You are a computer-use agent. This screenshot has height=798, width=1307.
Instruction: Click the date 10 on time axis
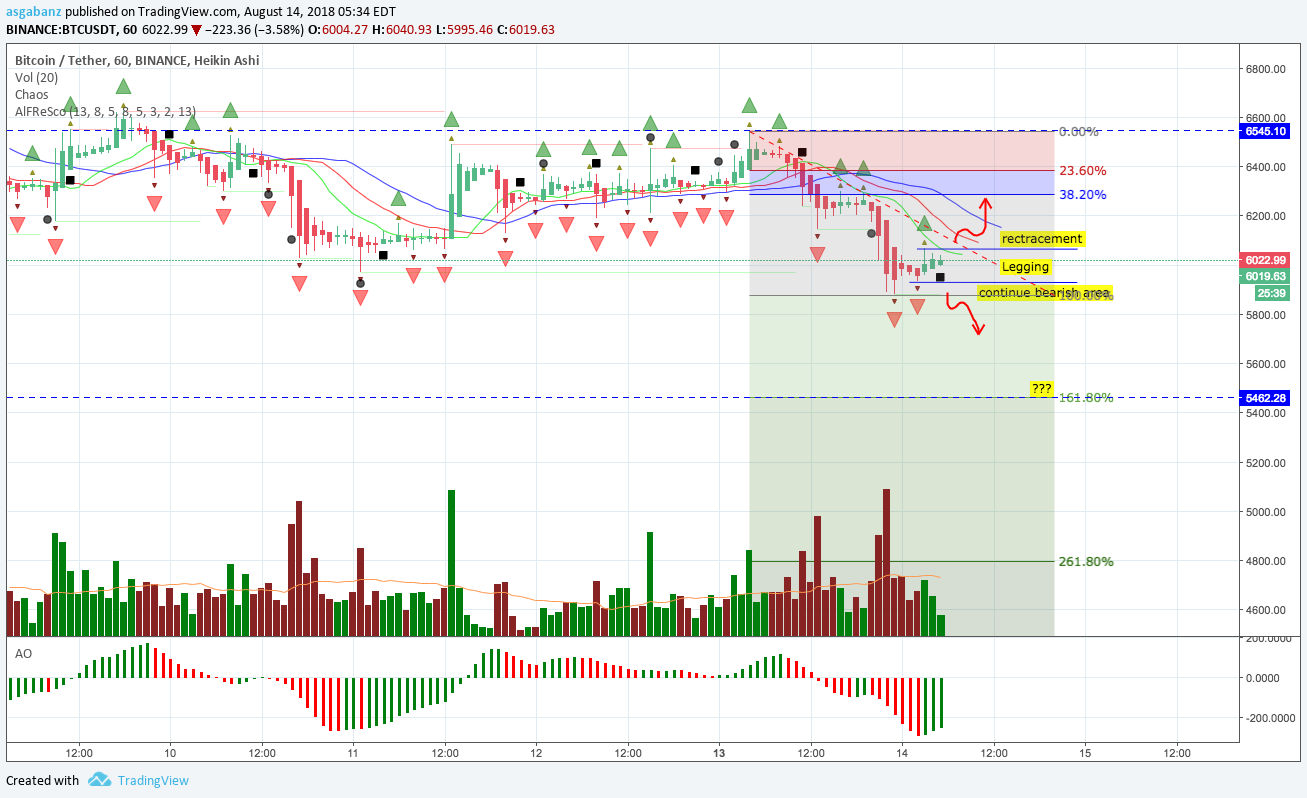point(169,752)
